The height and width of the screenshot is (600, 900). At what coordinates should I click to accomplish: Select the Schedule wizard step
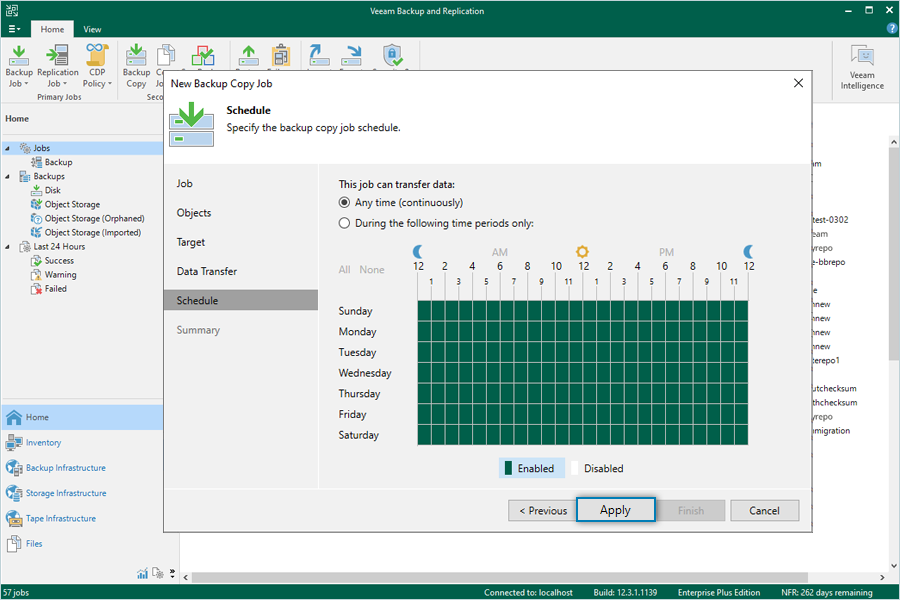[x=240, y=300]
